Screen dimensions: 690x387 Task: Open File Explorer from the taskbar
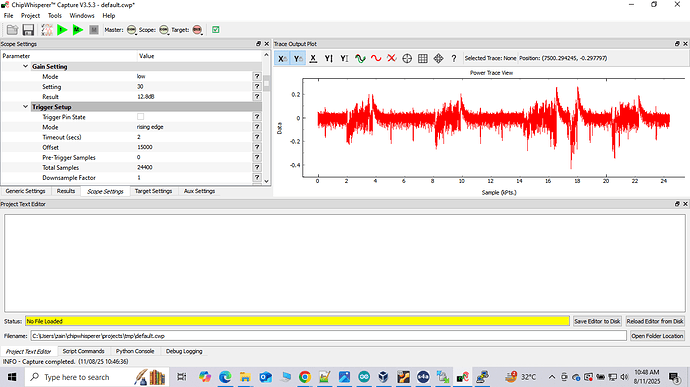coord(245,377)
